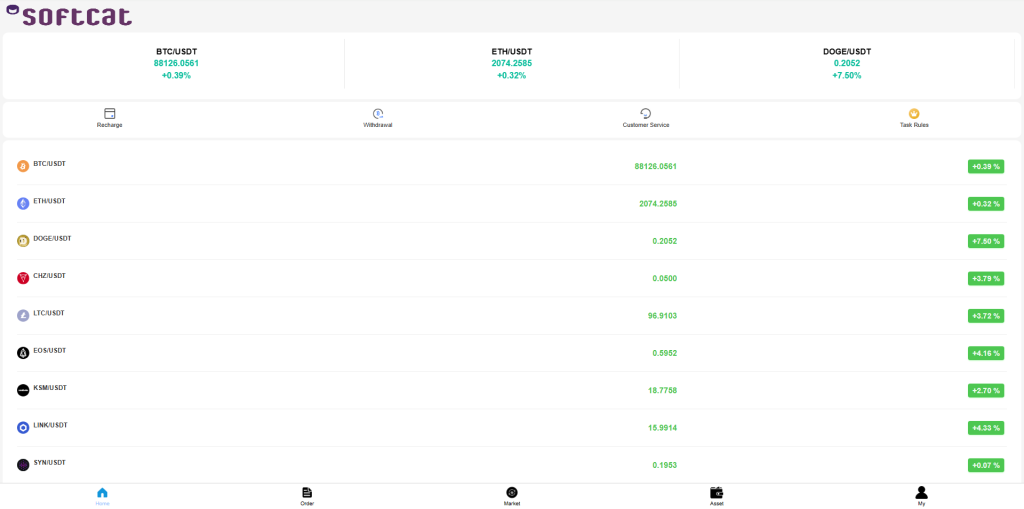
Task: Click the EOS coin icon
Action: (23, 353)
